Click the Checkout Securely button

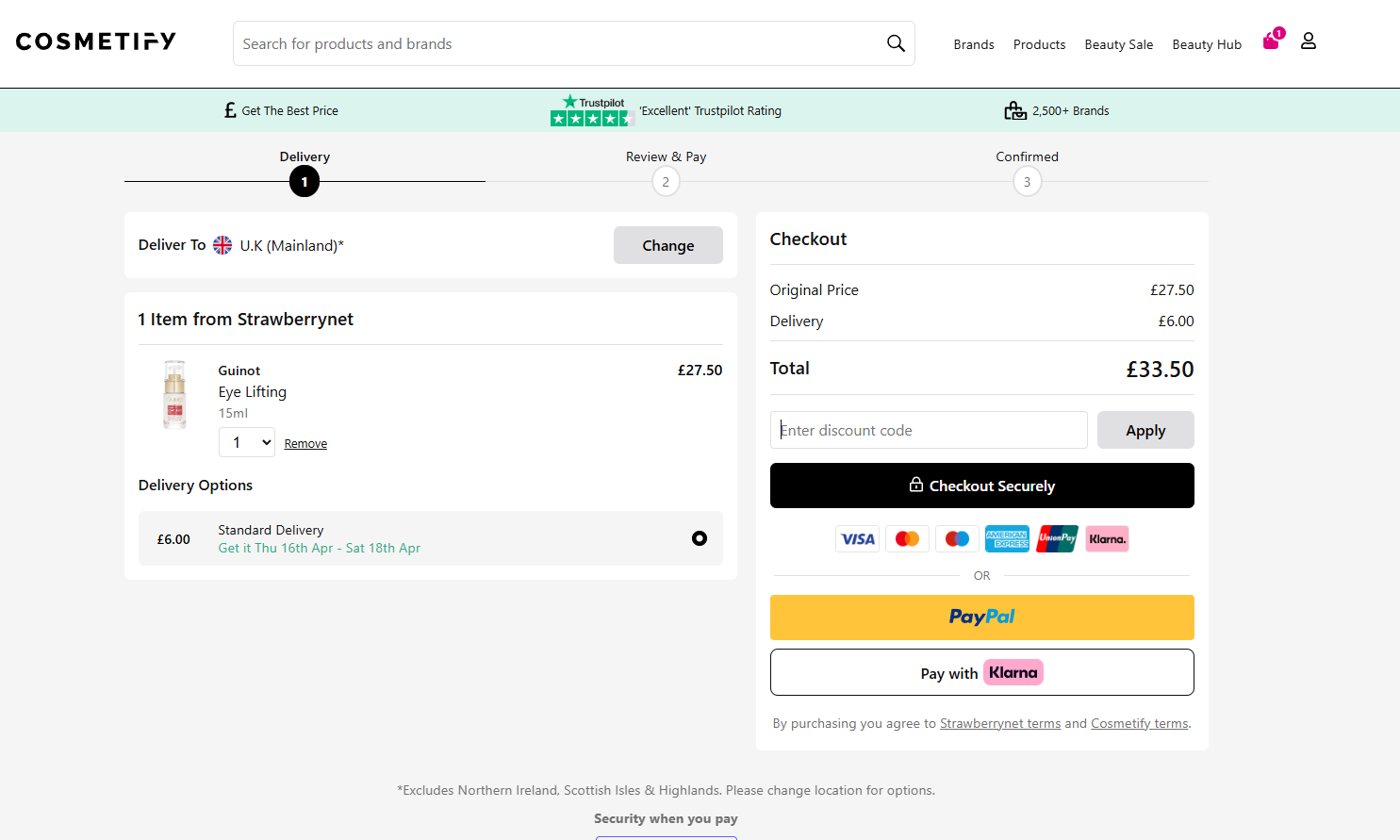(982, 486)
